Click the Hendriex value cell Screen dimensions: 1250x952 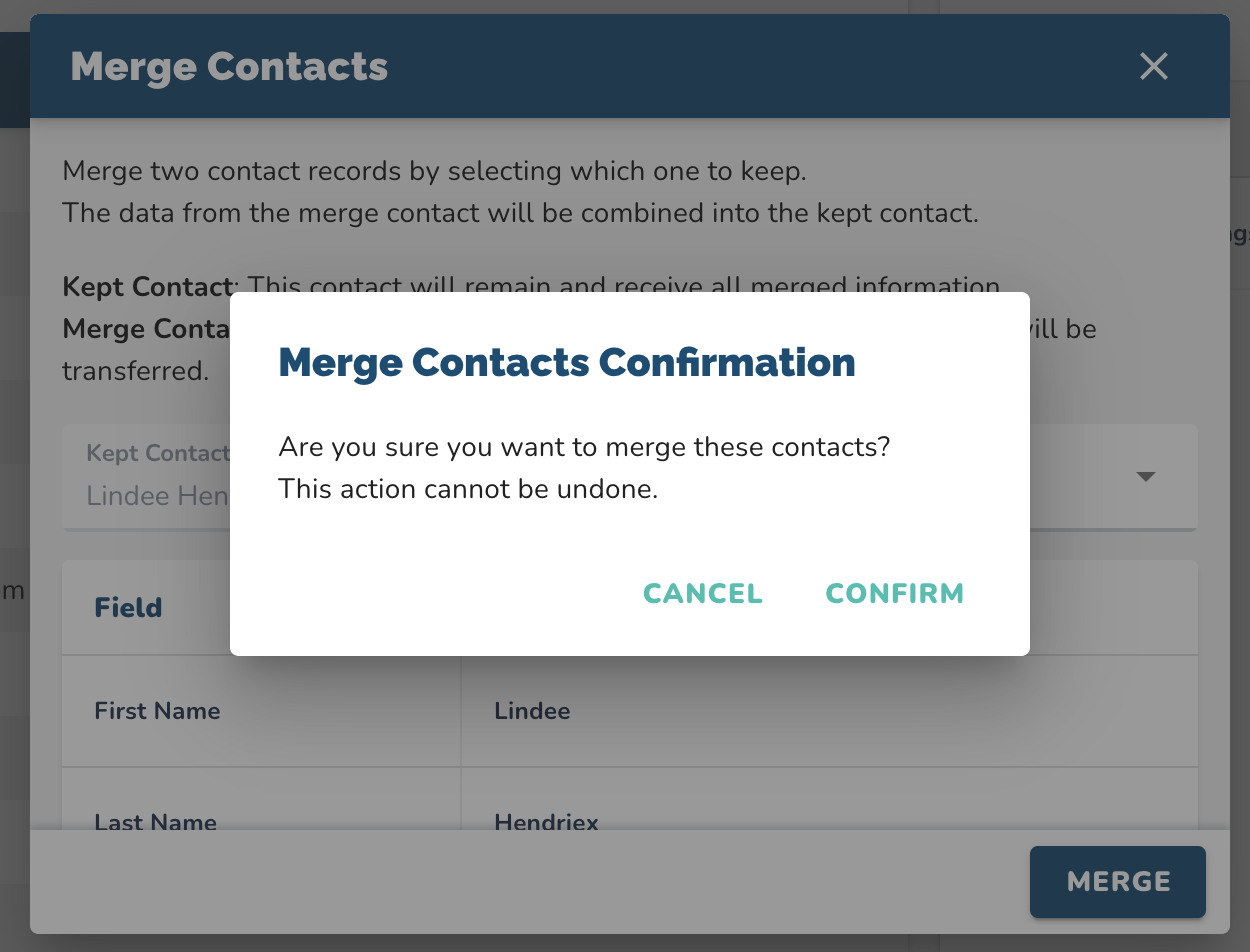[546, 822]
